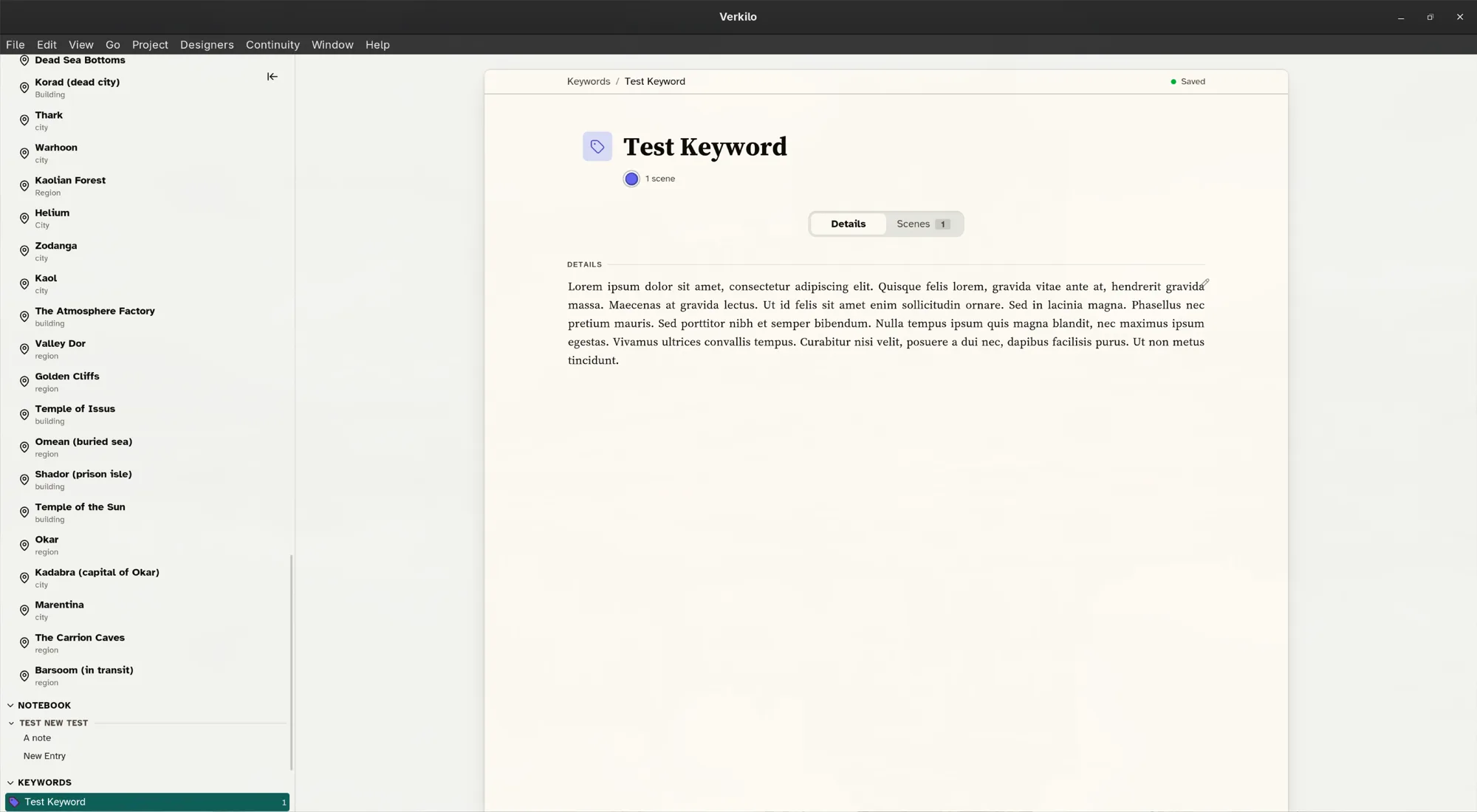Screen dimensions: 1477x812
Task: Go to Keywords via the breadcrumb link
Action: (x=589, y=82)
